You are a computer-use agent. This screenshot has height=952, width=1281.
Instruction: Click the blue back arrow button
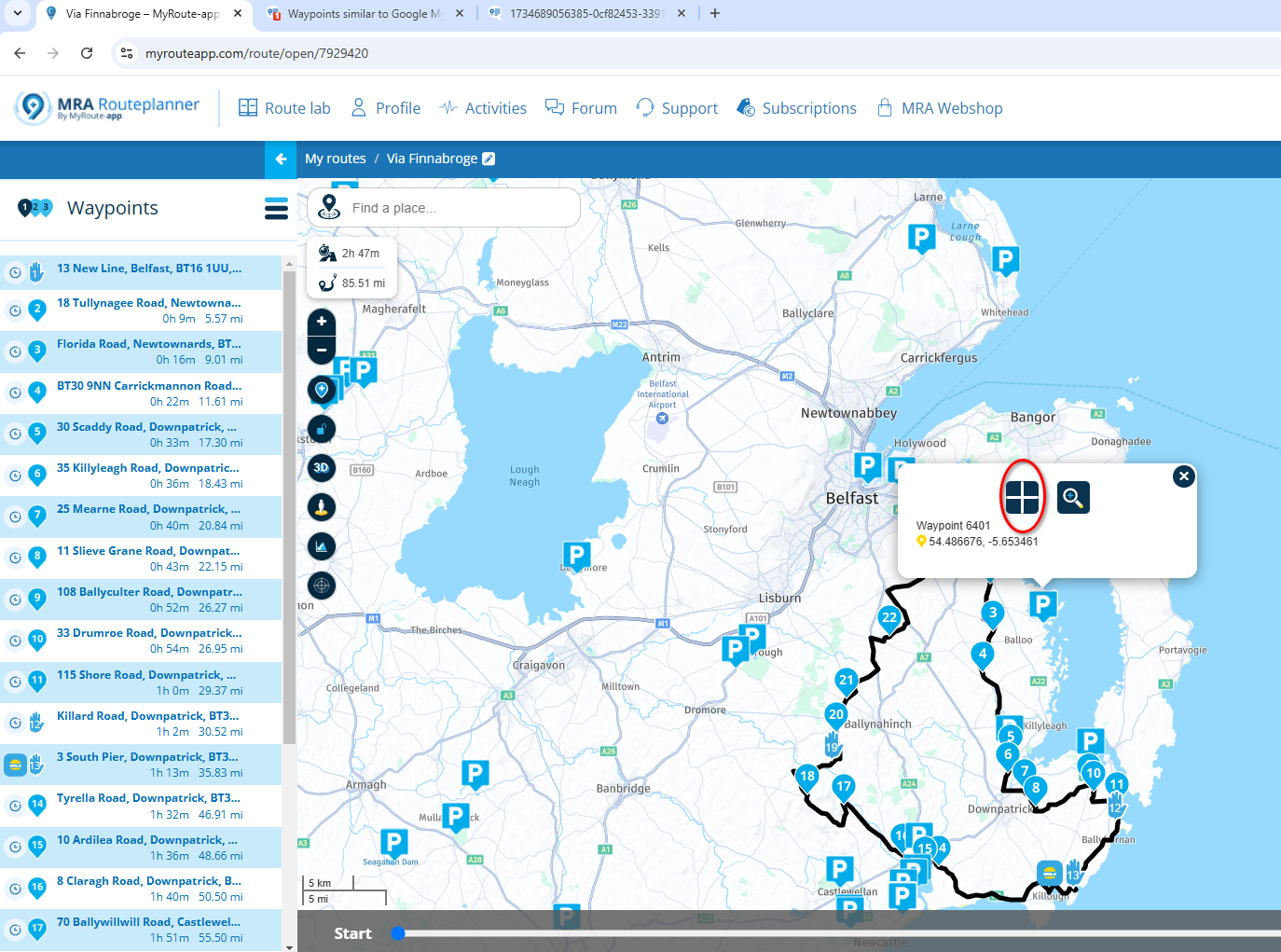(x=281, y=159)
